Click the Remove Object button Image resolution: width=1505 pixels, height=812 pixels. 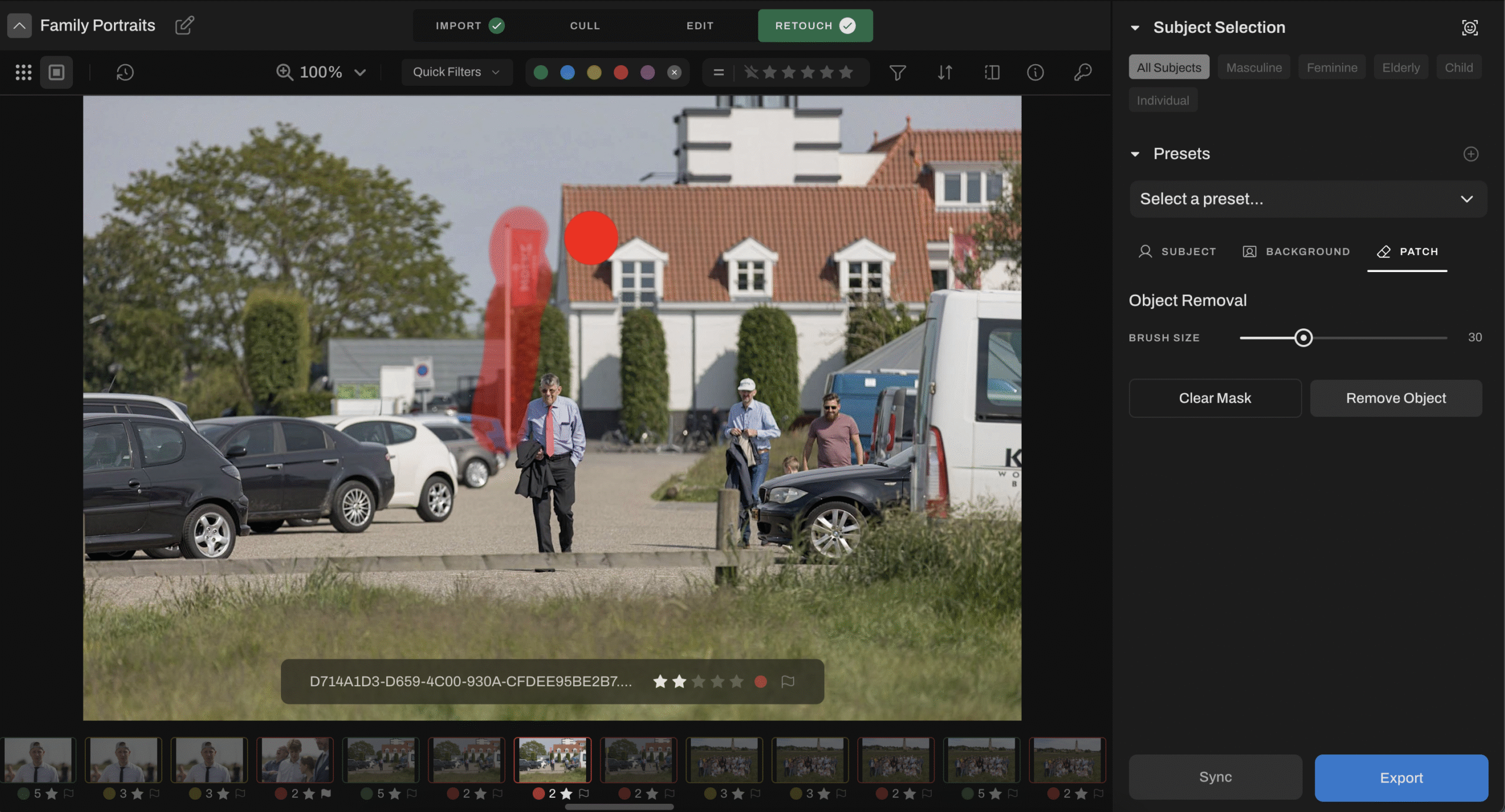(1396, 398)
